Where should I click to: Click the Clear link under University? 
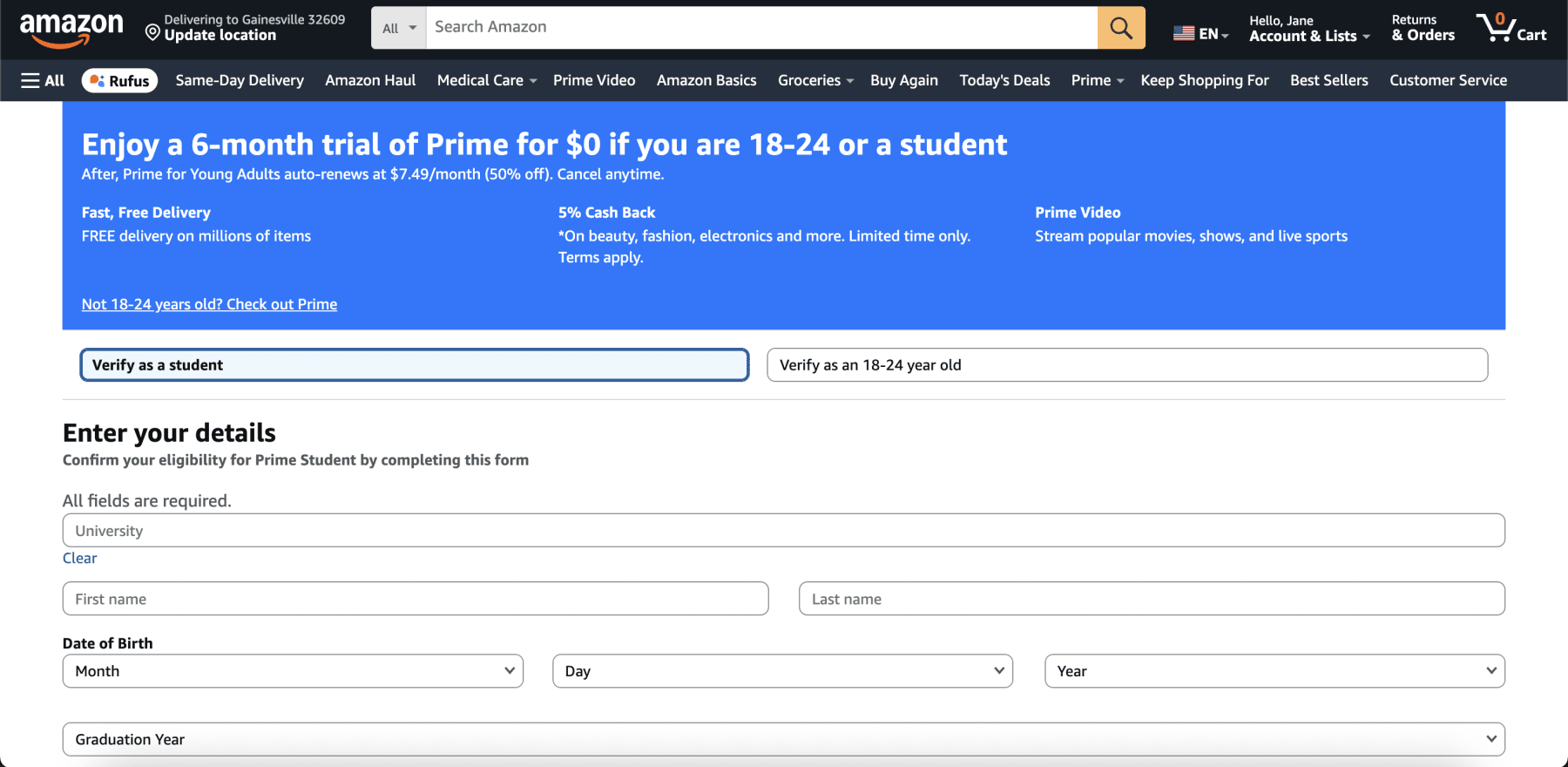click(79, 558)
